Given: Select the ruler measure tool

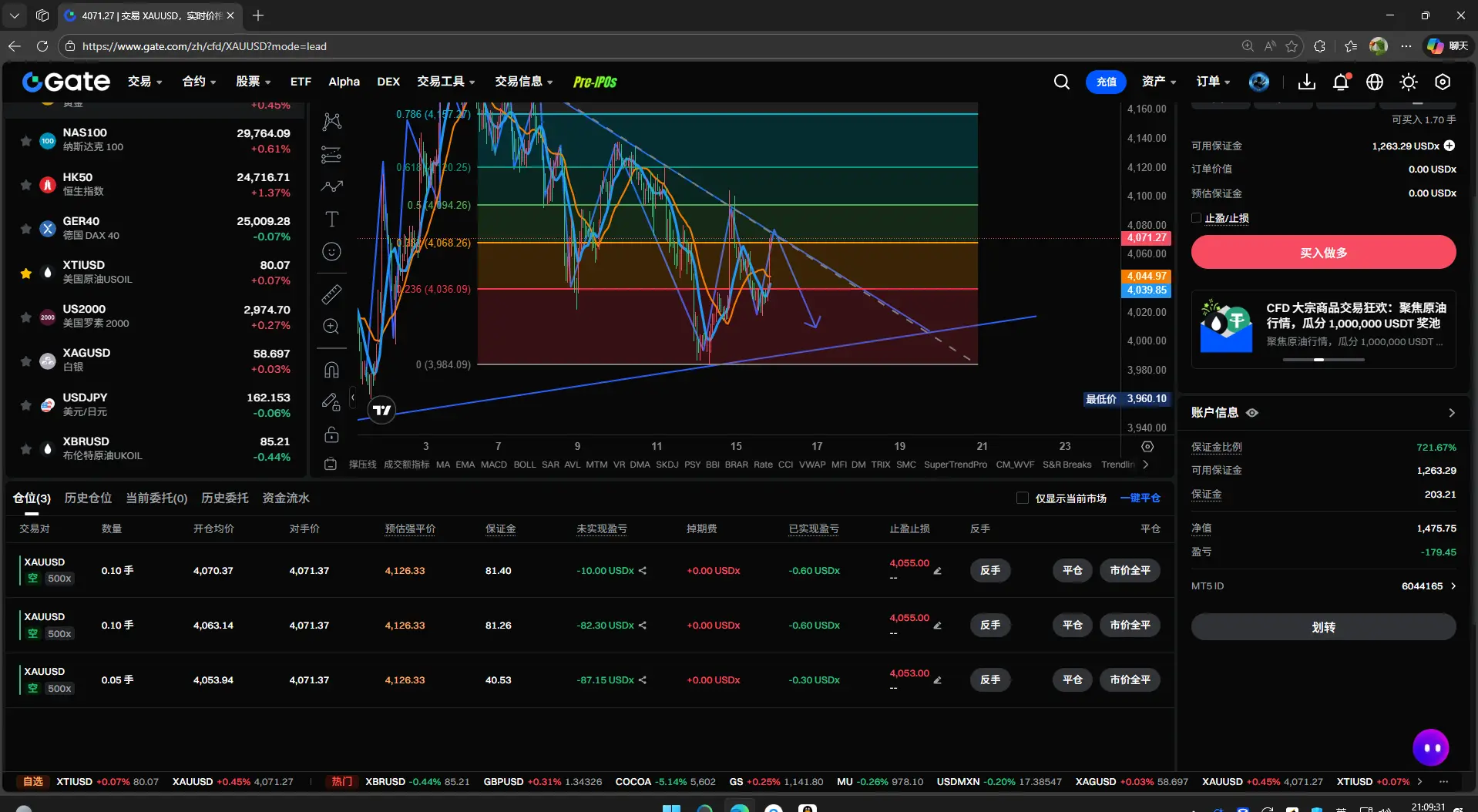Looking at the screenshot, I should point(331,294).
